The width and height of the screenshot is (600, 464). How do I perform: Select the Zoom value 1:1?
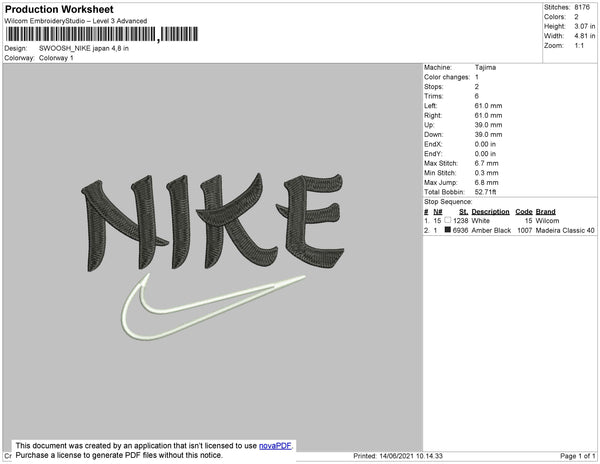click(x=579, y=46)
